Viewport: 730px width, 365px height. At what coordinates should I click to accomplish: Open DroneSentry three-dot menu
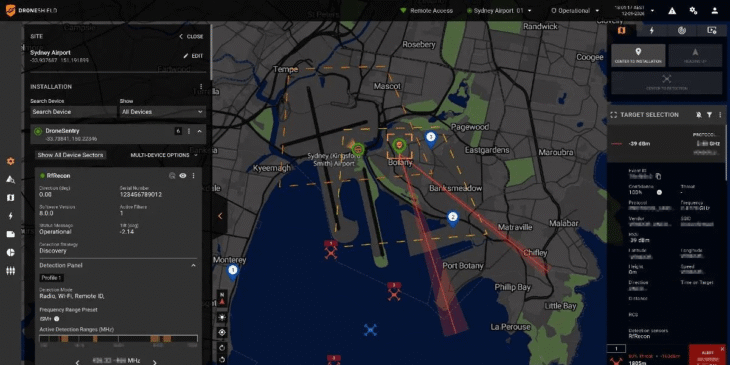coord(189,131)
